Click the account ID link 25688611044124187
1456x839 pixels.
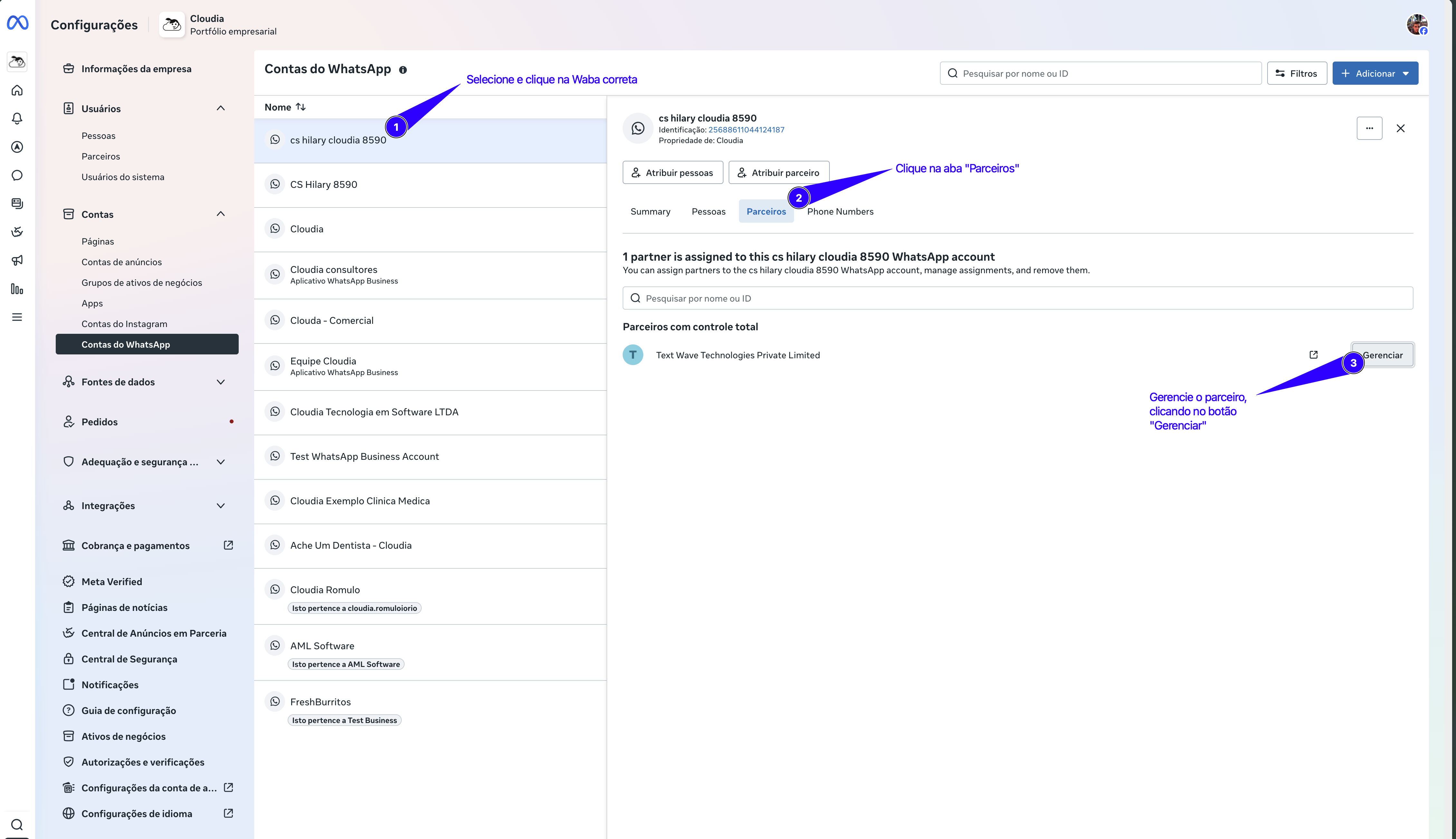point(746,130)
